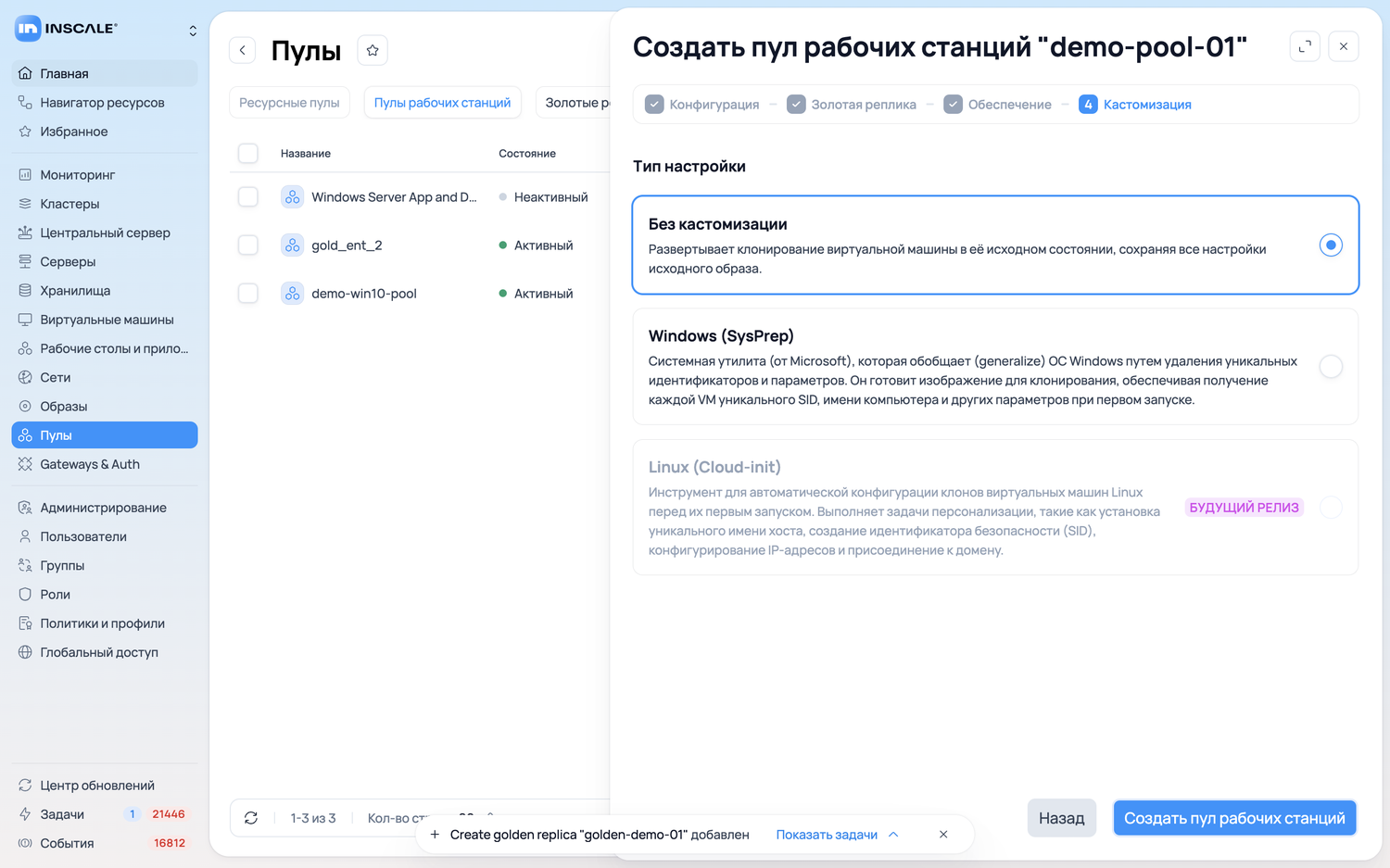Click the Кластеры sidebar icon
This screenshot has width=1390, height=868.
[25, 204]
